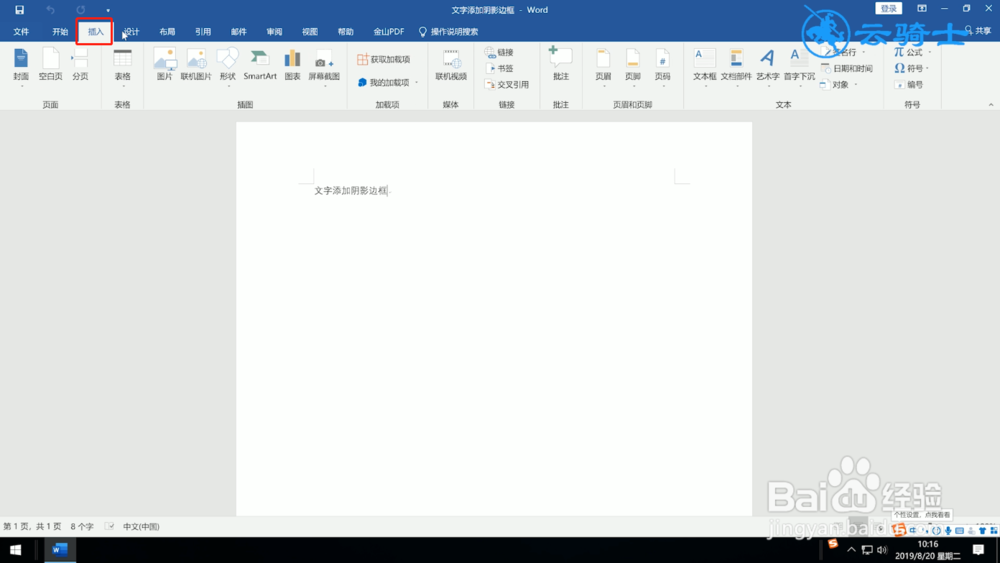Add a comment with 批注 icon
The width and height of the screenshot is (1000, 563).
(x=561, y=64)
